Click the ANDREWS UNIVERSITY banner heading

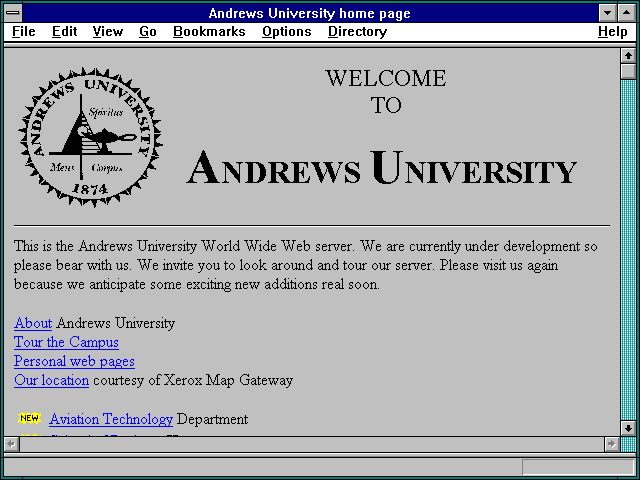[x=381, y=168]
